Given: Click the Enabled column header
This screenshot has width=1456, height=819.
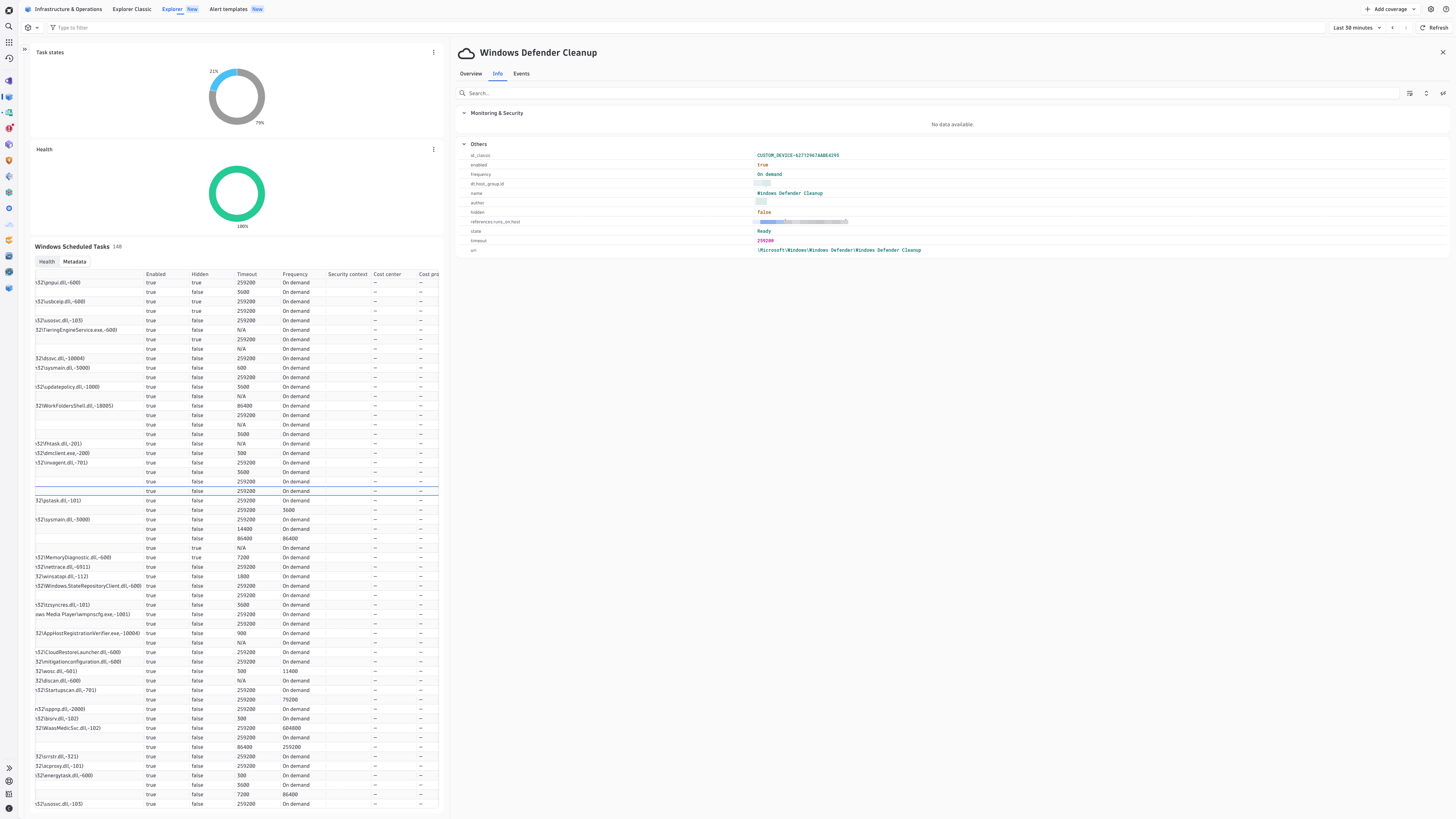Looking at the screenshot, I should [156, 274].
